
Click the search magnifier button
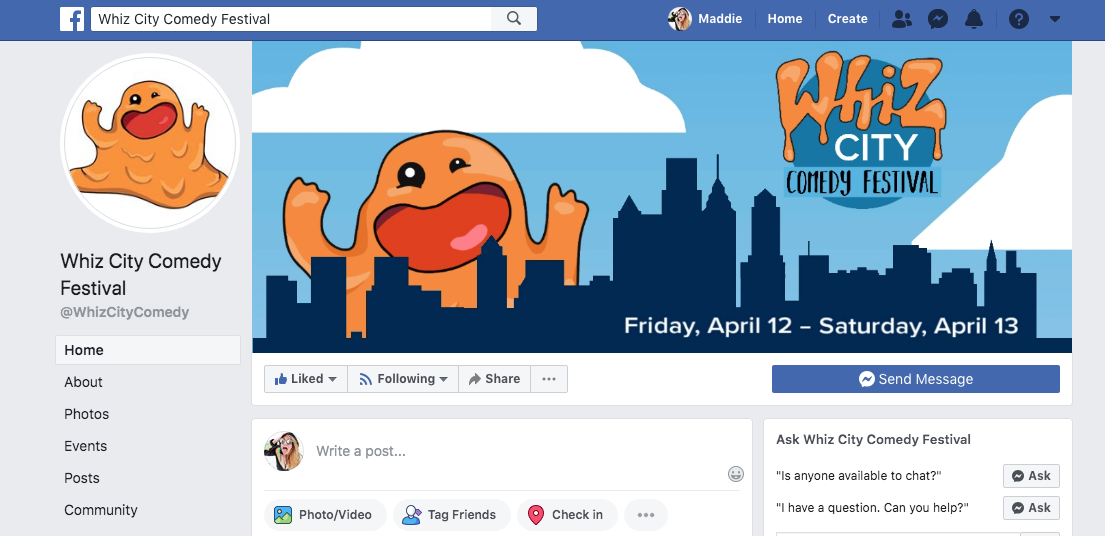click(514, 19)
